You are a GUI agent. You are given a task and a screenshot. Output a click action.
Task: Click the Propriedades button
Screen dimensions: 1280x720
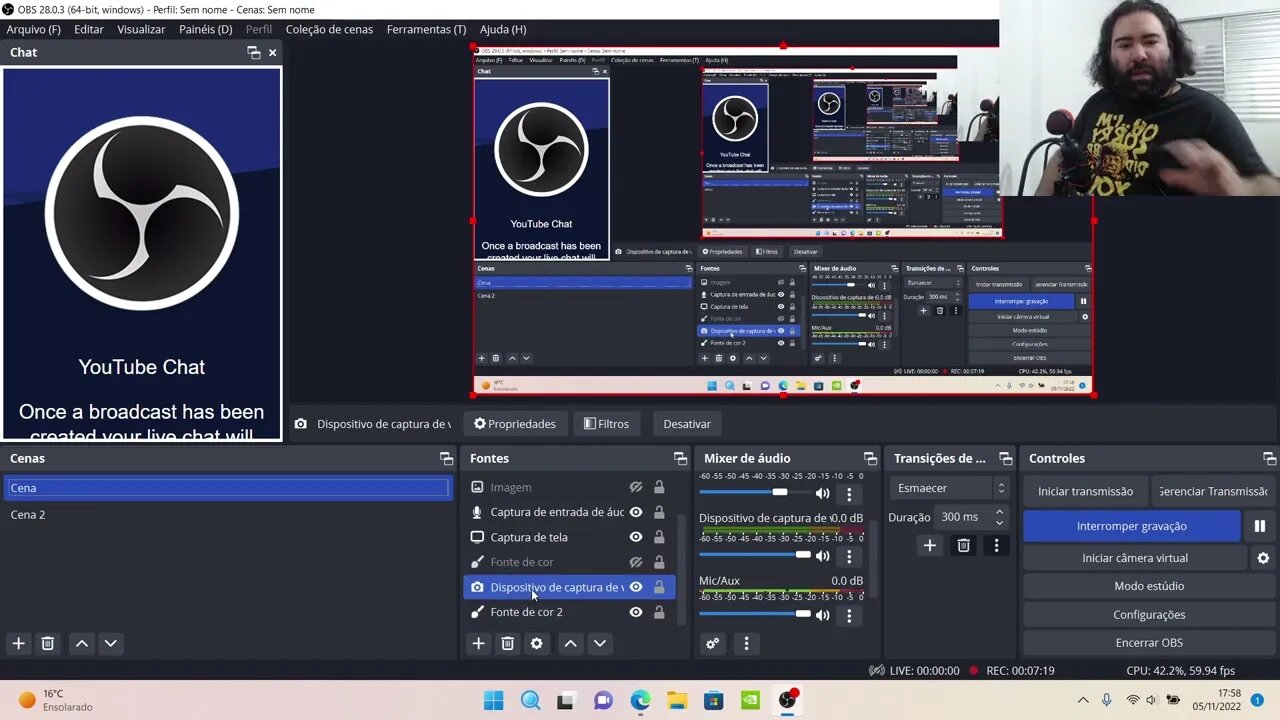pyautogui.click(x=515, y=424)
